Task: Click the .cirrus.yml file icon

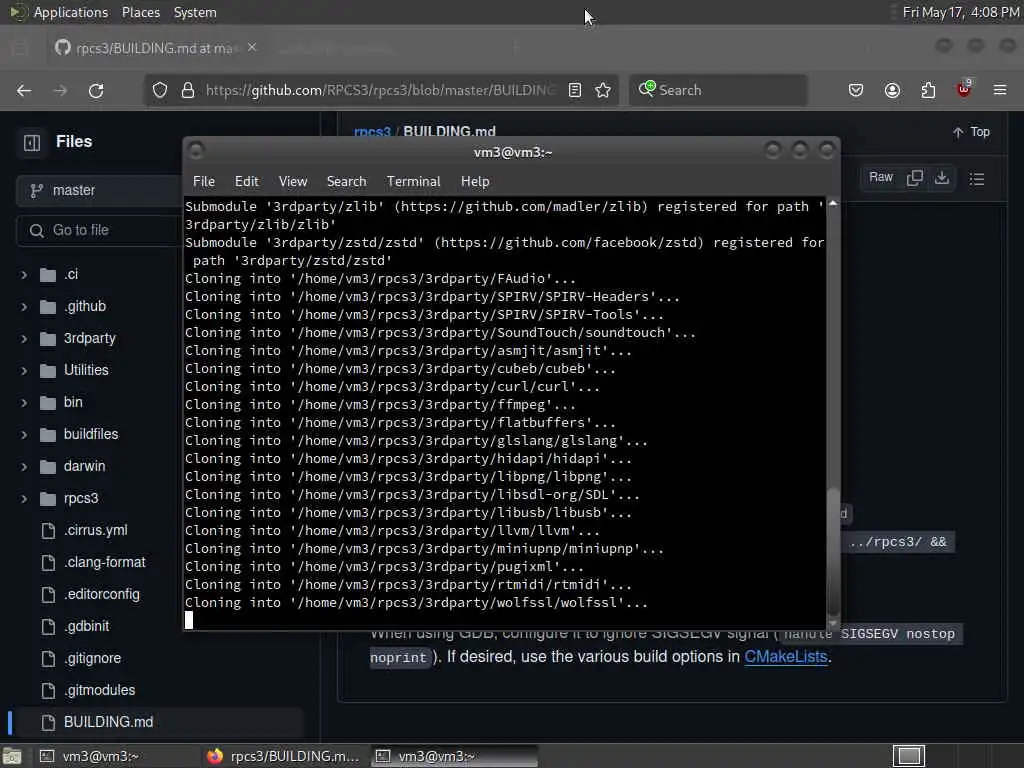Action: [48, 530]
